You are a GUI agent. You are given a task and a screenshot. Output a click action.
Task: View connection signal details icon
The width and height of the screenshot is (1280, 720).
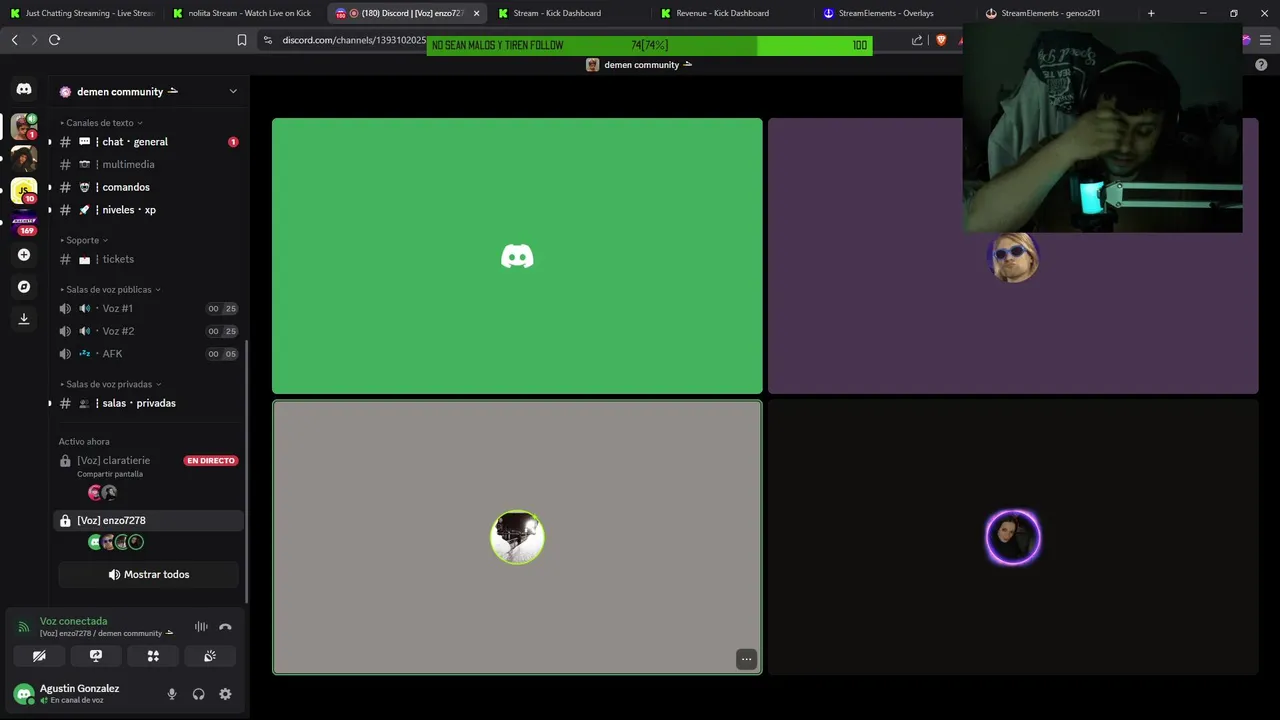[24, 627]
